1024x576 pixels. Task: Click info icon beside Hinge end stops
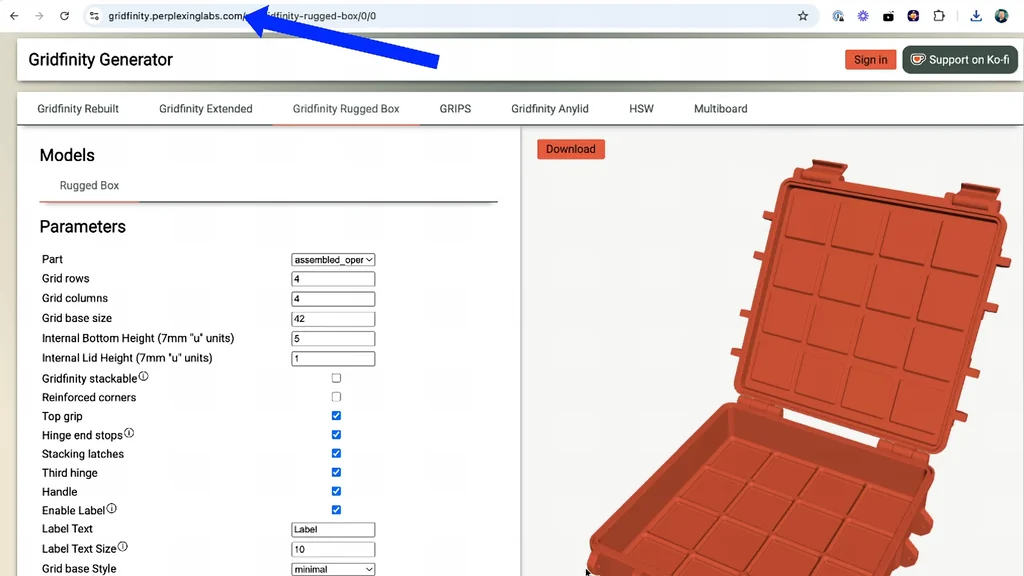pyautogui.click(x=129, y=432)
